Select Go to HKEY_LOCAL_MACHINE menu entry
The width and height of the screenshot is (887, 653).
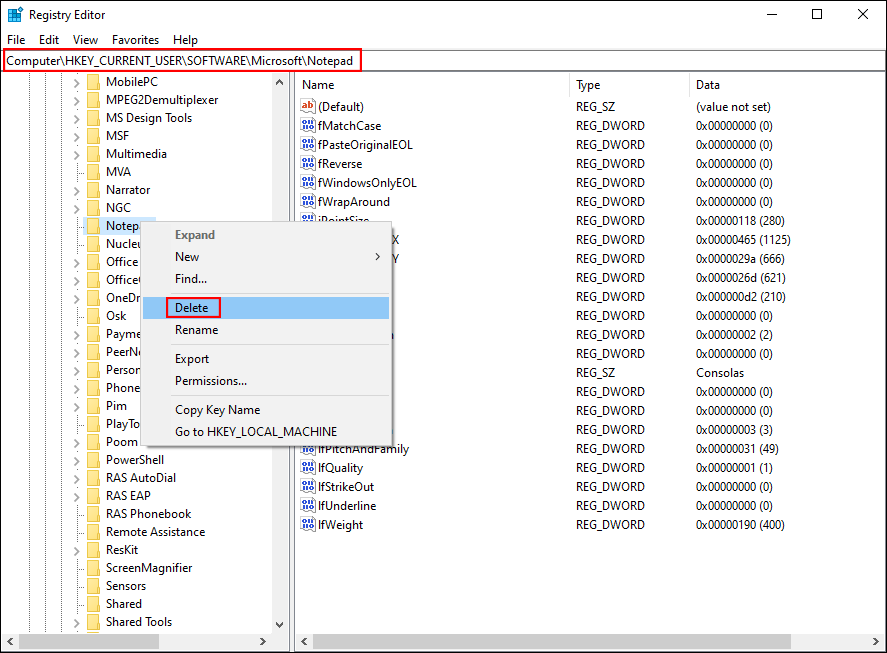266,432
